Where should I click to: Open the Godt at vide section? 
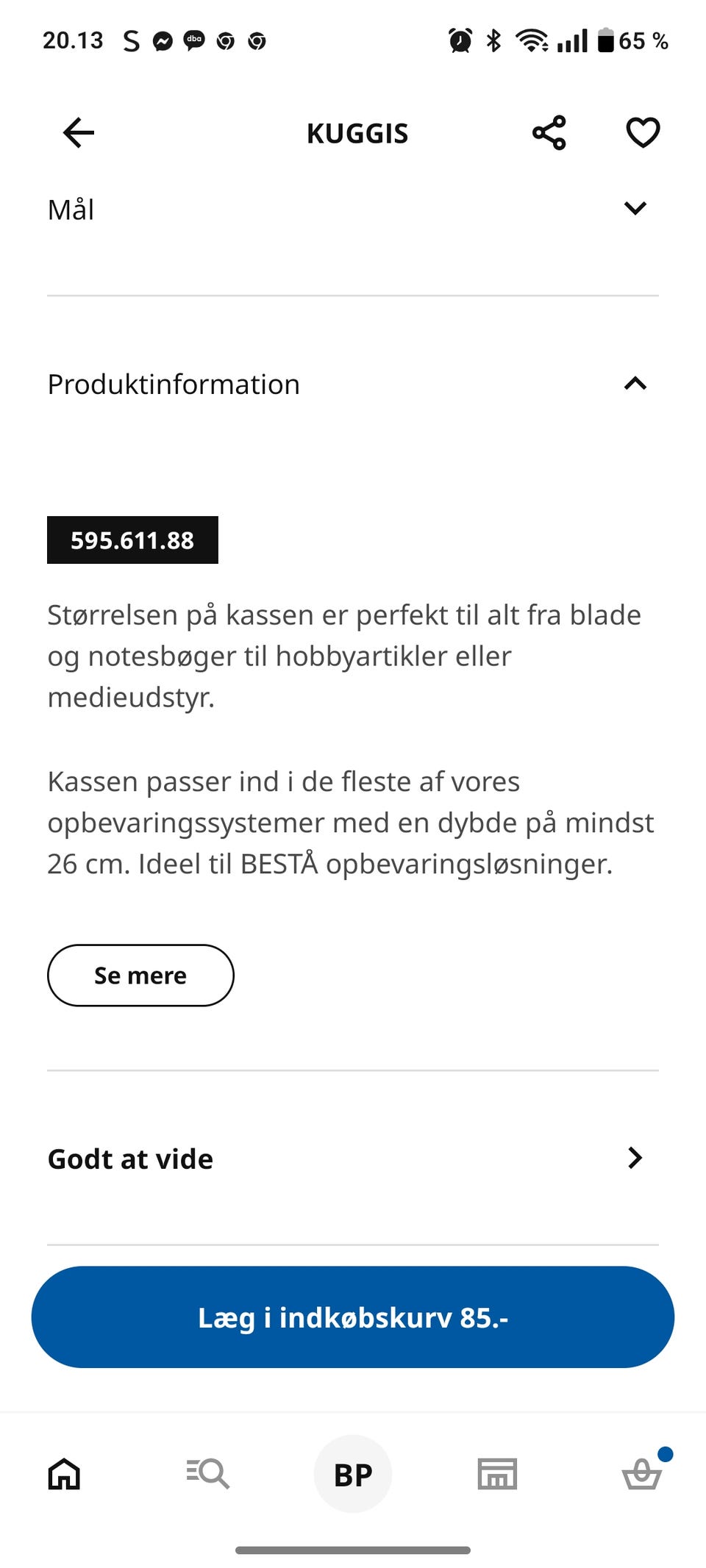click(635, 1158)
